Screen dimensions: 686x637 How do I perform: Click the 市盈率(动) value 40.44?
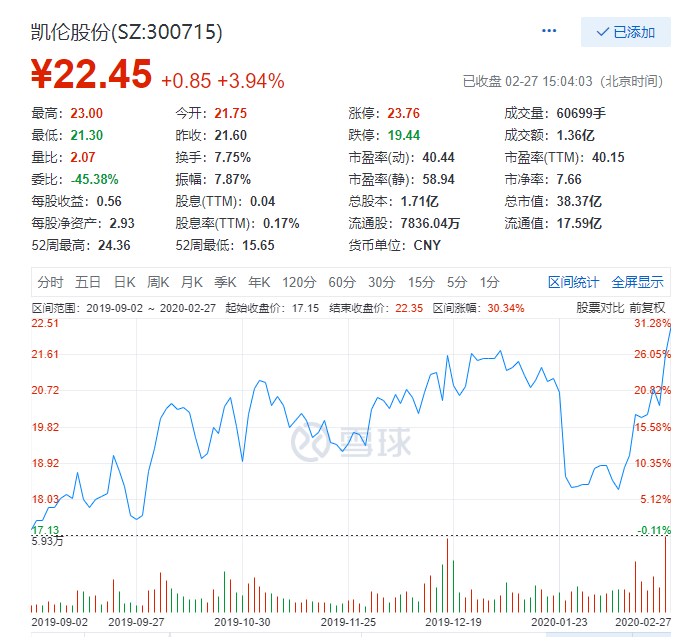click(x=438, y=157)
